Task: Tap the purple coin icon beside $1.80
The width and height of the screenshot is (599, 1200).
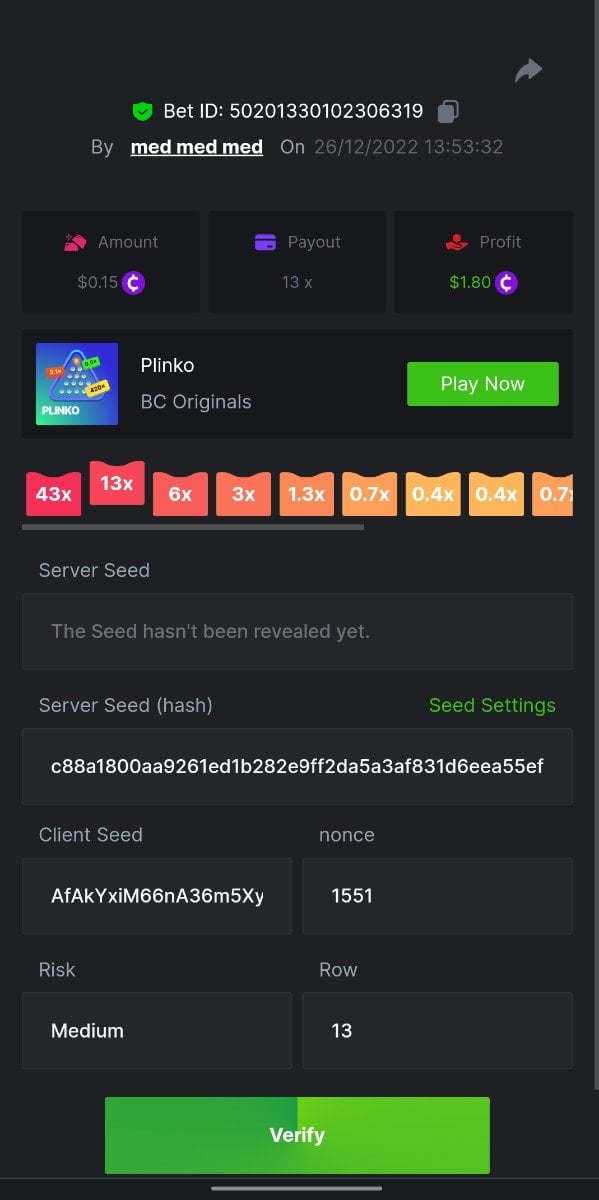Action: [x=506, y=283]
